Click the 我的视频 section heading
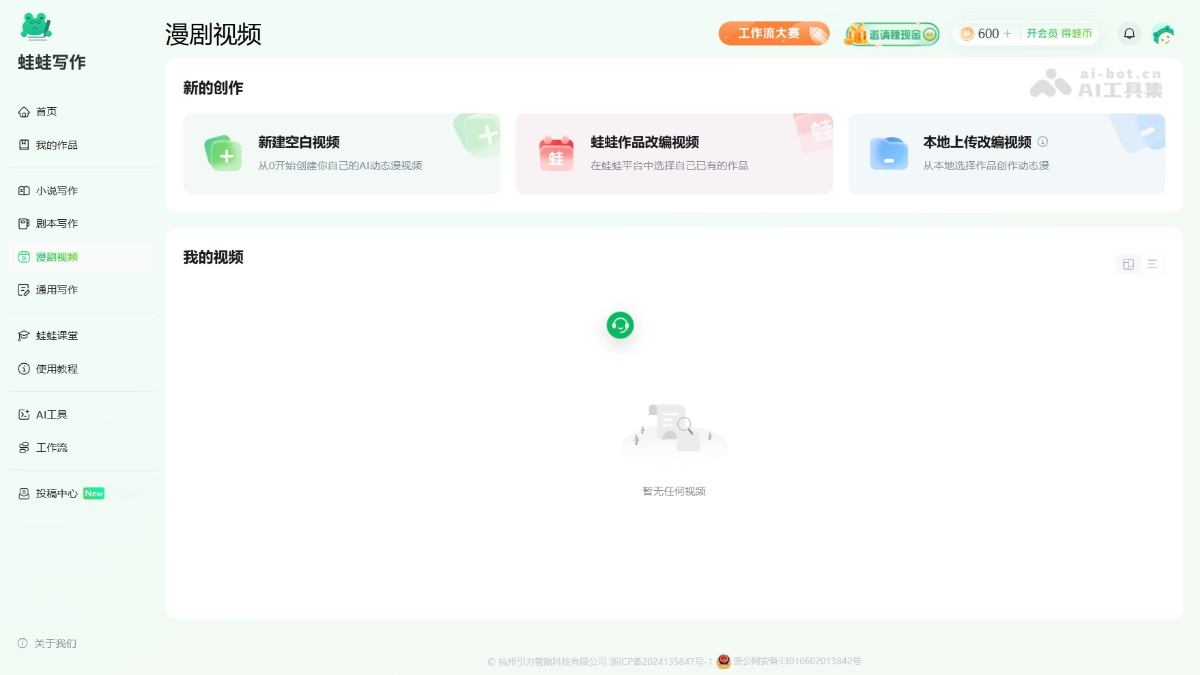The width and height of the screenshot is (1200, 675). click(213, 257)
